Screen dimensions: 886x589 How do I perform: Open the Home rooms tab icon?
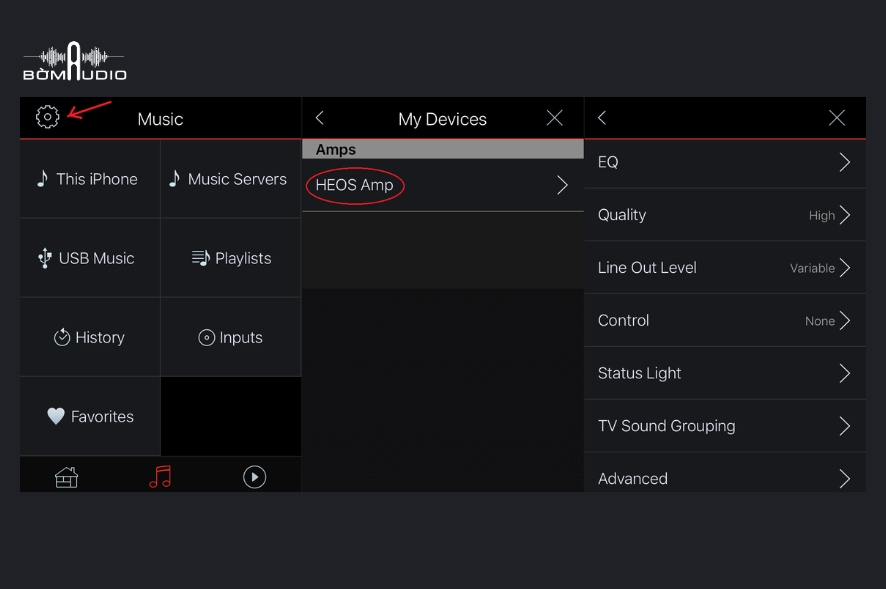coord(67,477)
